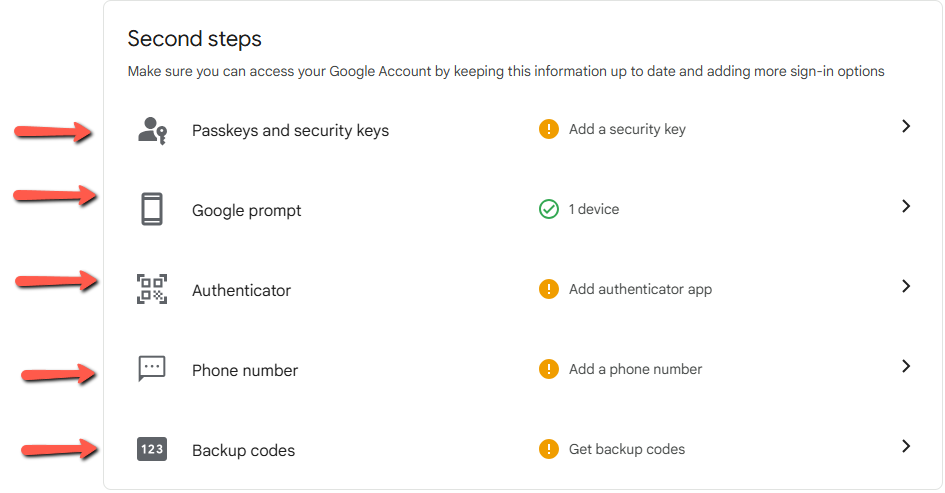
Task: Click the warning icon beside Add authenticator app
Action: 548,289
